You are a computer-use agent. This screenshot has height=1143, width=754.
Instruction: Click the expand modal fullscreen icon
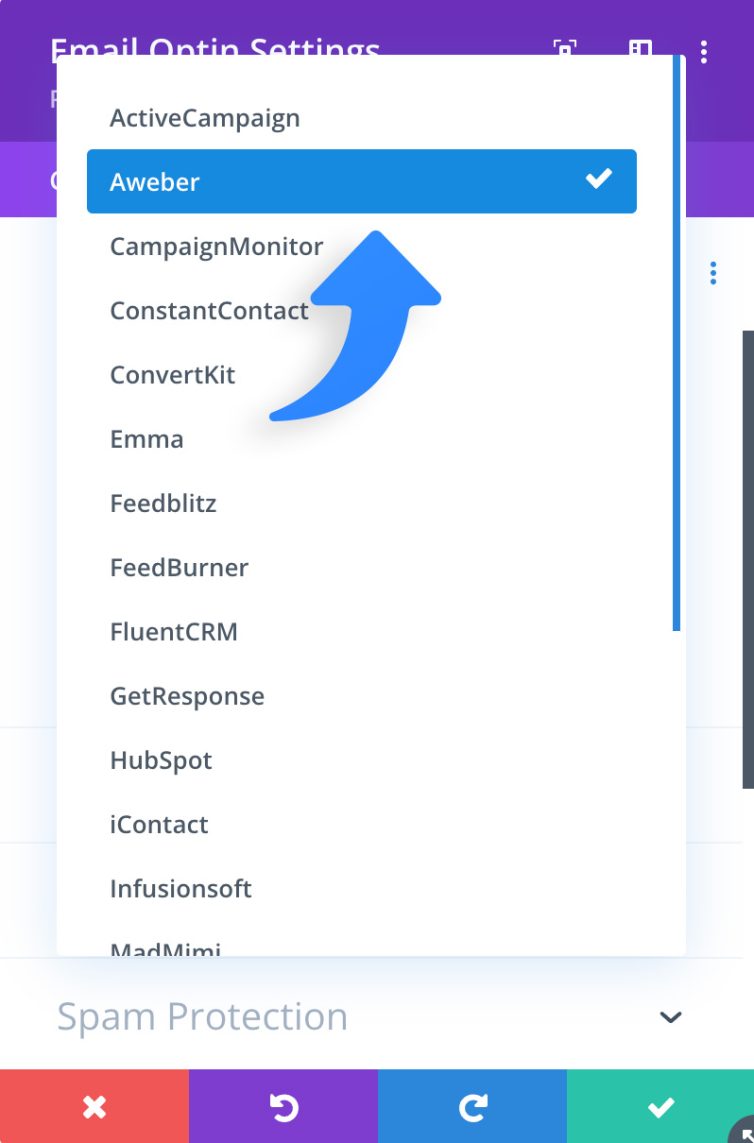[565, 49]
